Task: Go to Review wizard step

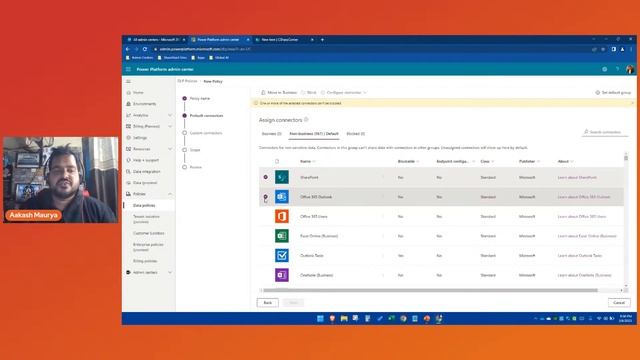Action: click(x=196, y=167)
